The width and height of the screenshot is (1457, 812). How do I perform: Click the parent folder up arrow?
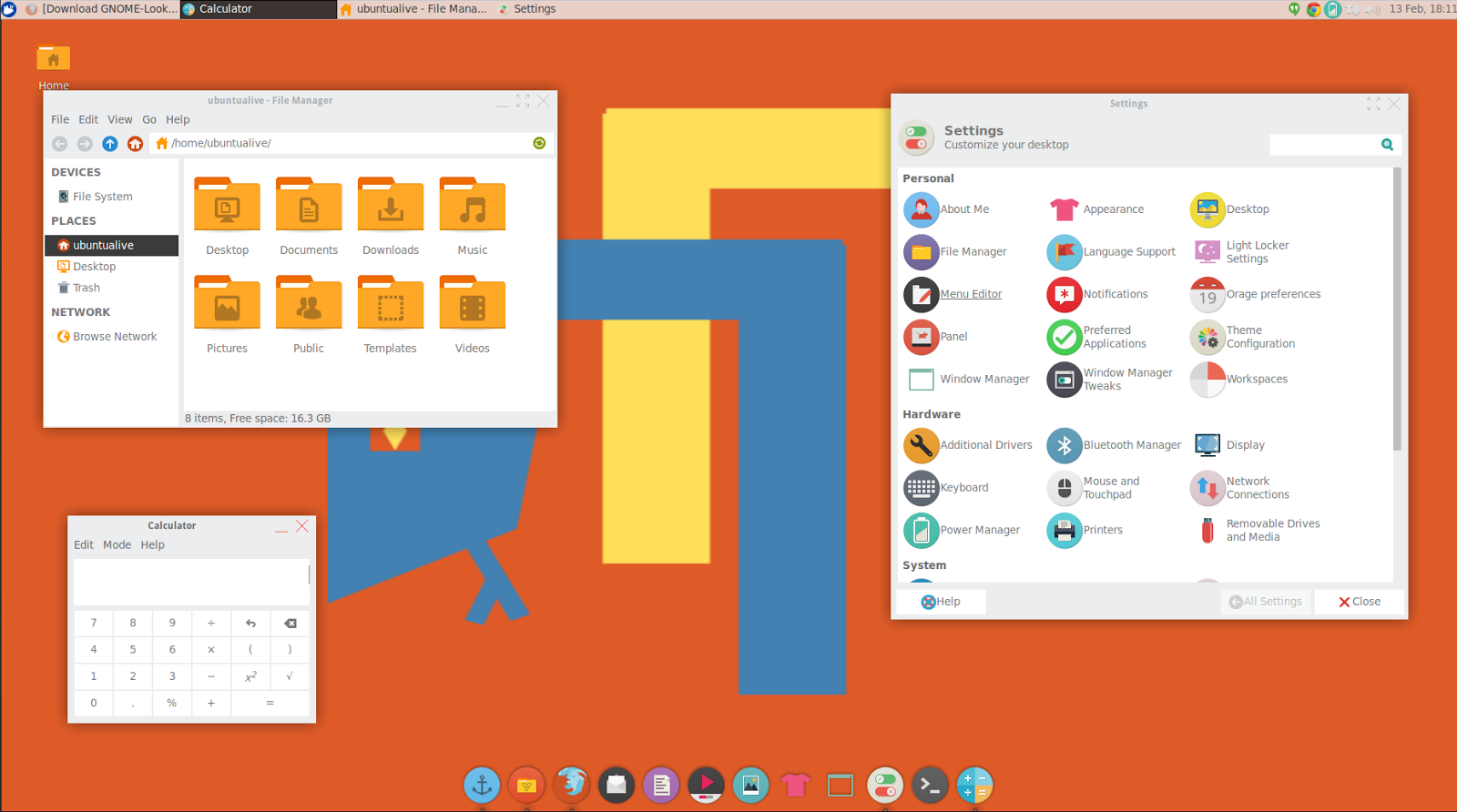(110, 144)
